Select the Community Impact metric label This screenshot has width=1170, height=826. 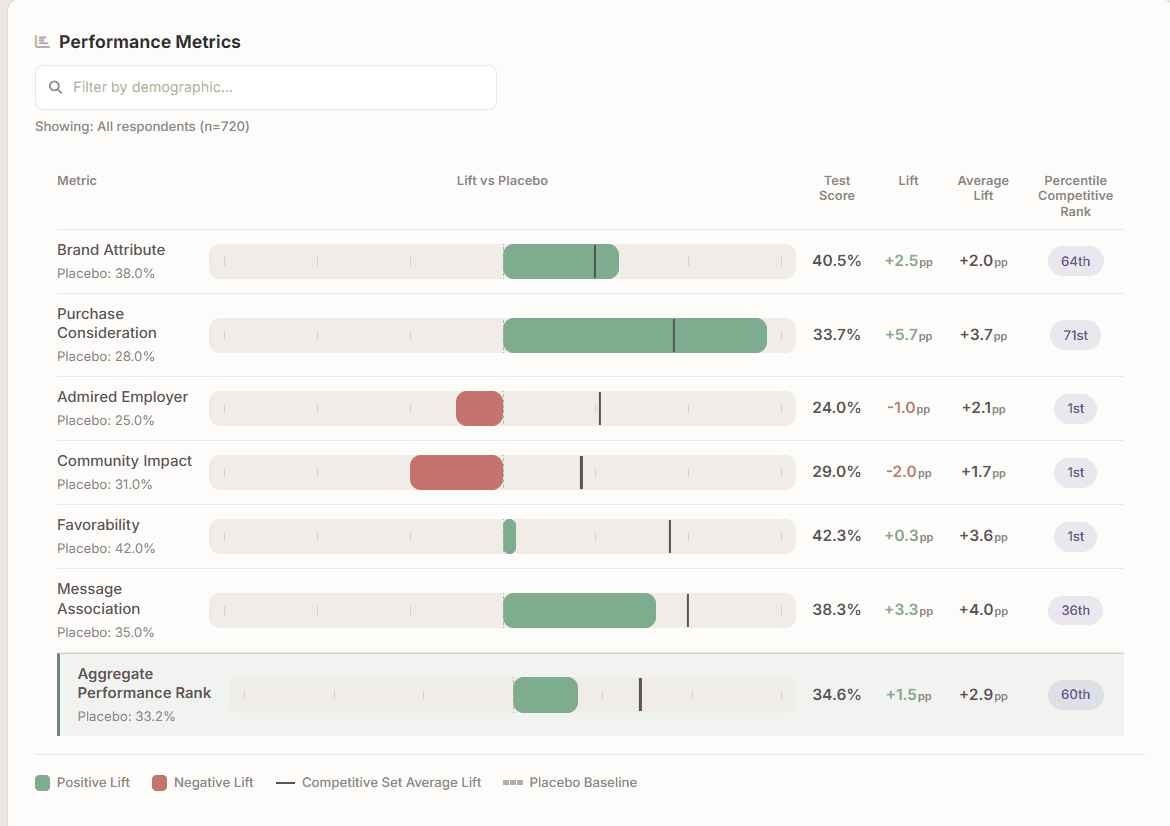(125, 461)
